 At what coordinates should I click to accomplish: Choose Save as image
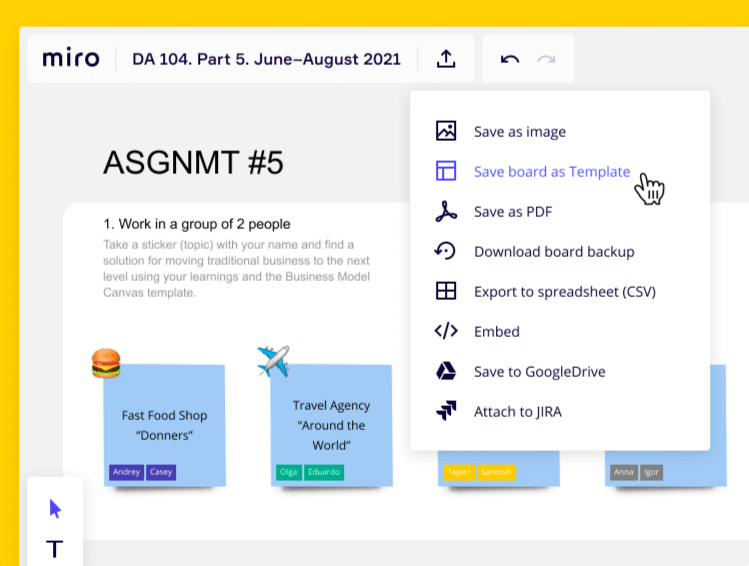[520, 131]
